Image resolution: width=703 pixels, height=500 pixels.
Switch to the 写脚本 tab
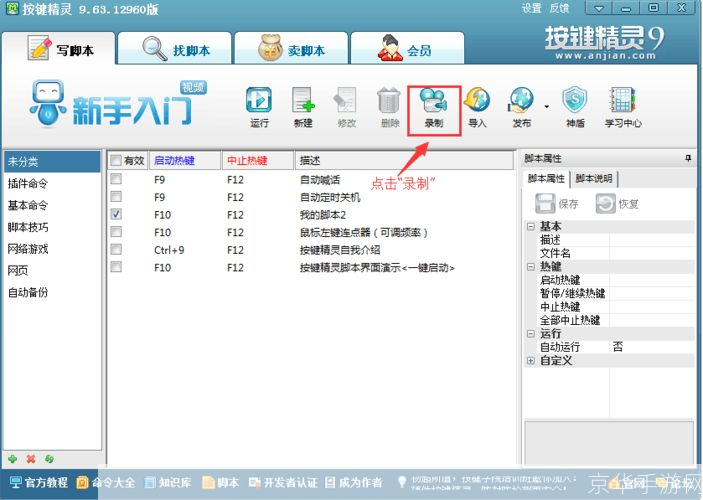pos(58,48)
